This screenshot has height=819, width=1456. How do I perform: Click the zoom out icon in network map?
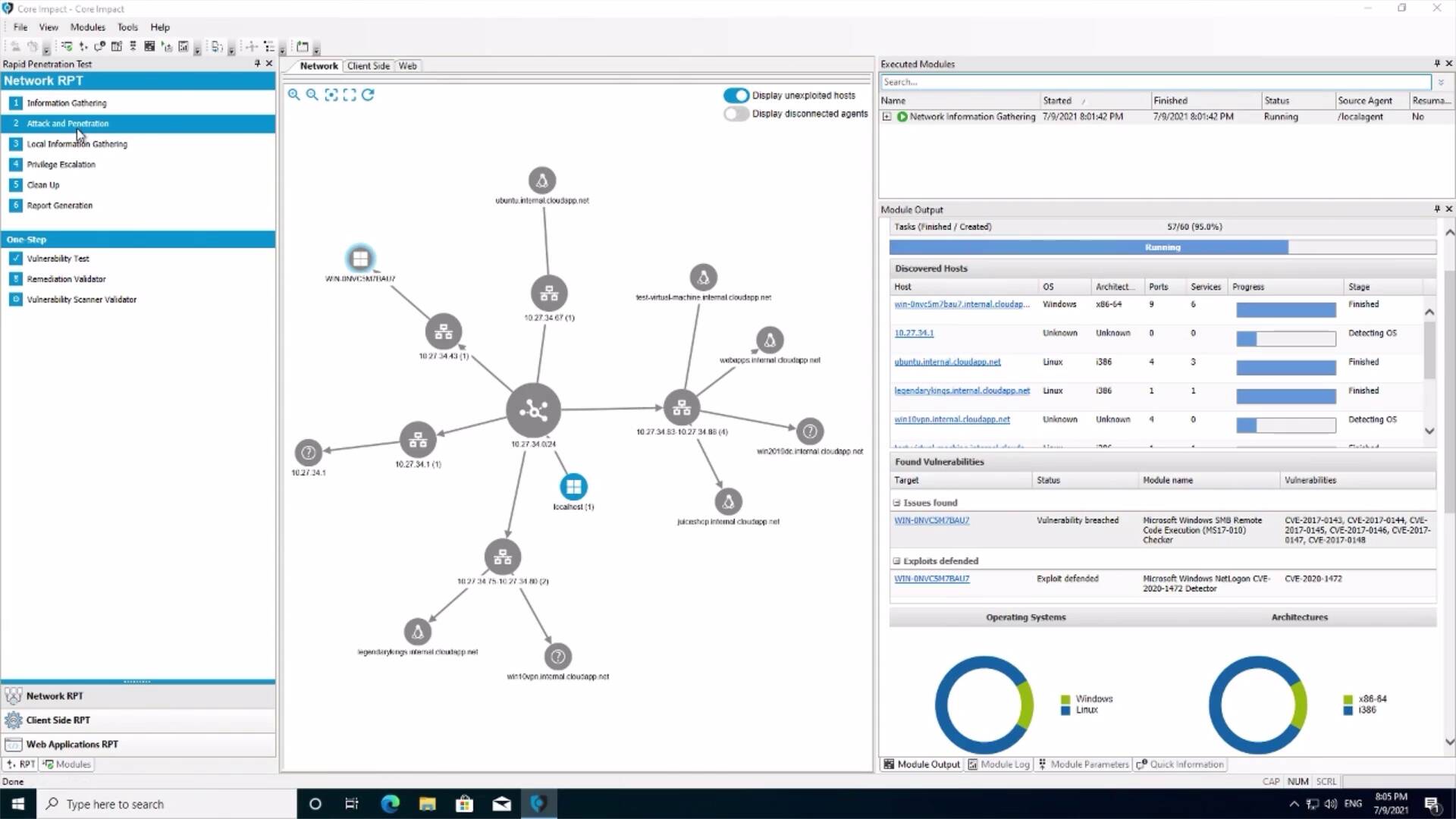point(312,95)
